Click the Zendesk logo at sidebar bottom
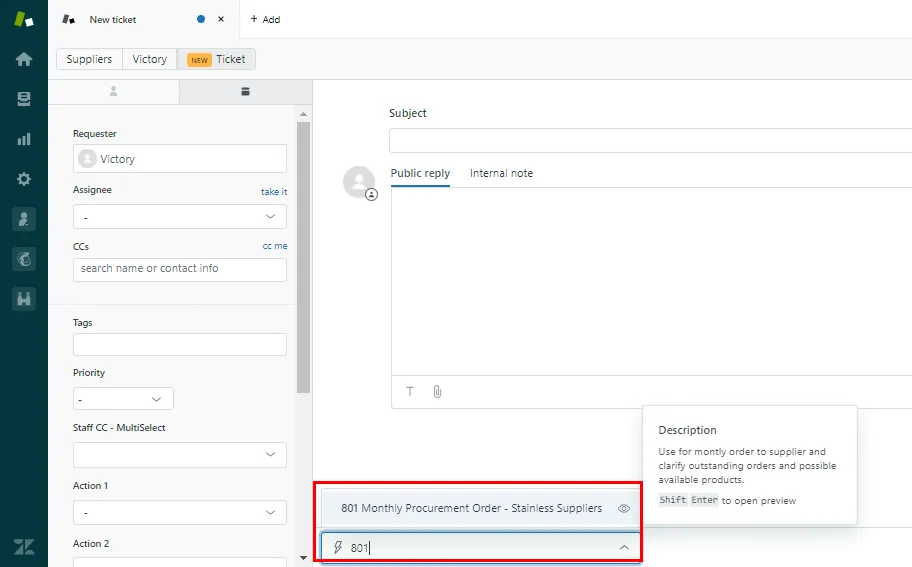 tap(24, 547)
